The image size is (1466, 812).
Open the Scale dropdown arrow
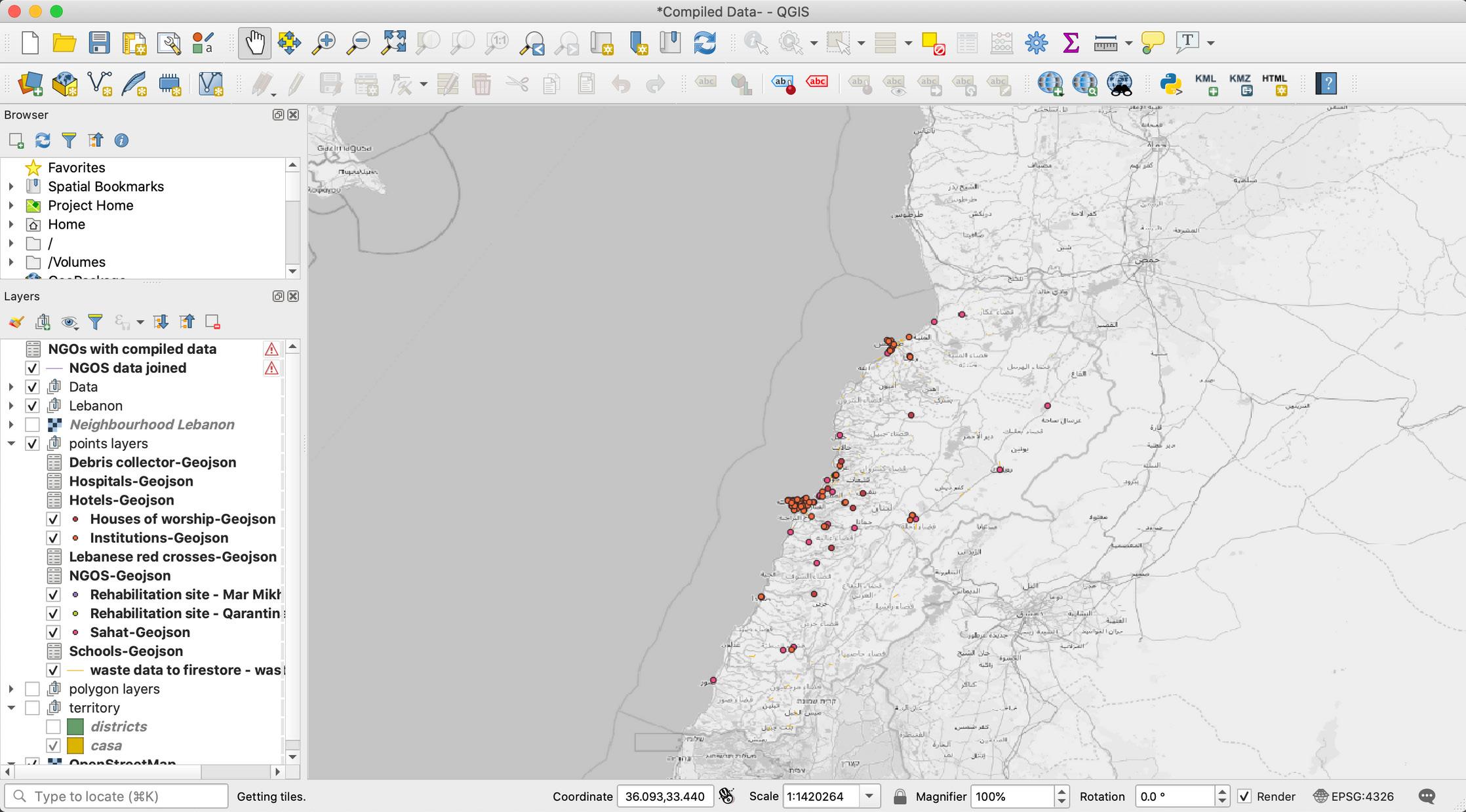click(x=869, y=796)
